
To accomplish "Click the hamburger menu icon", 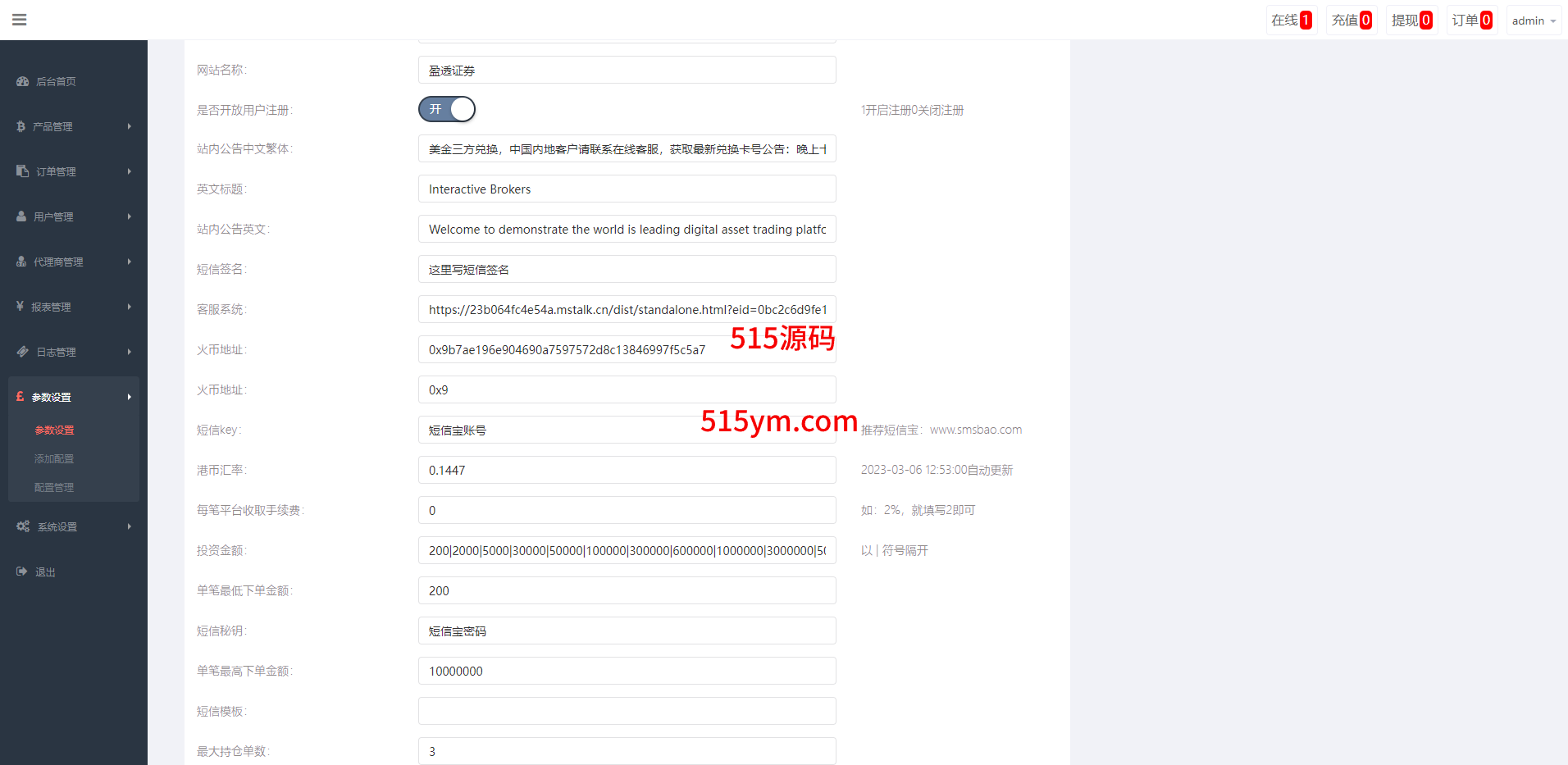I will (x=20, y=20).
